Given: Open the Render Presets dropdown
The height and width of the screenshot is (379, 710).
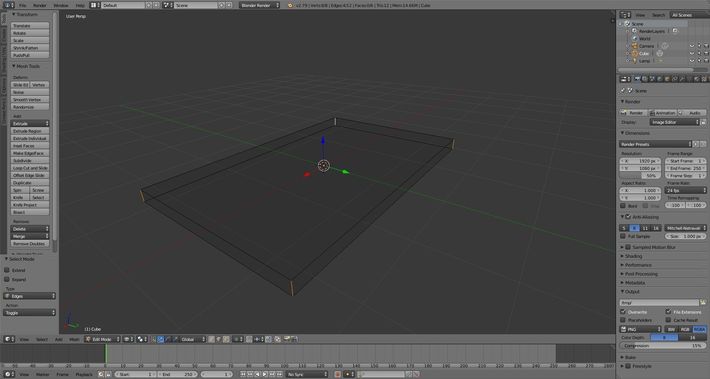Looking at the screenshot, I should point(656,144).
